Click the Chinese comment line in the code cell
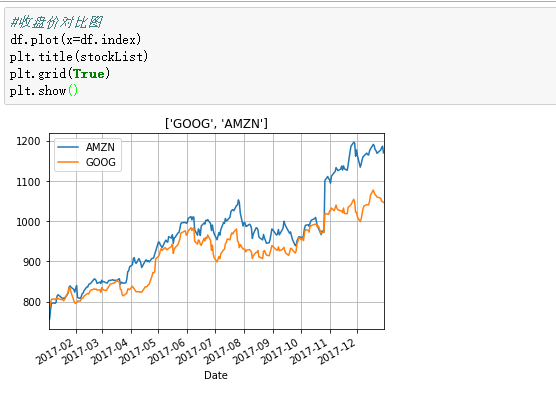 tap(56, 22)
